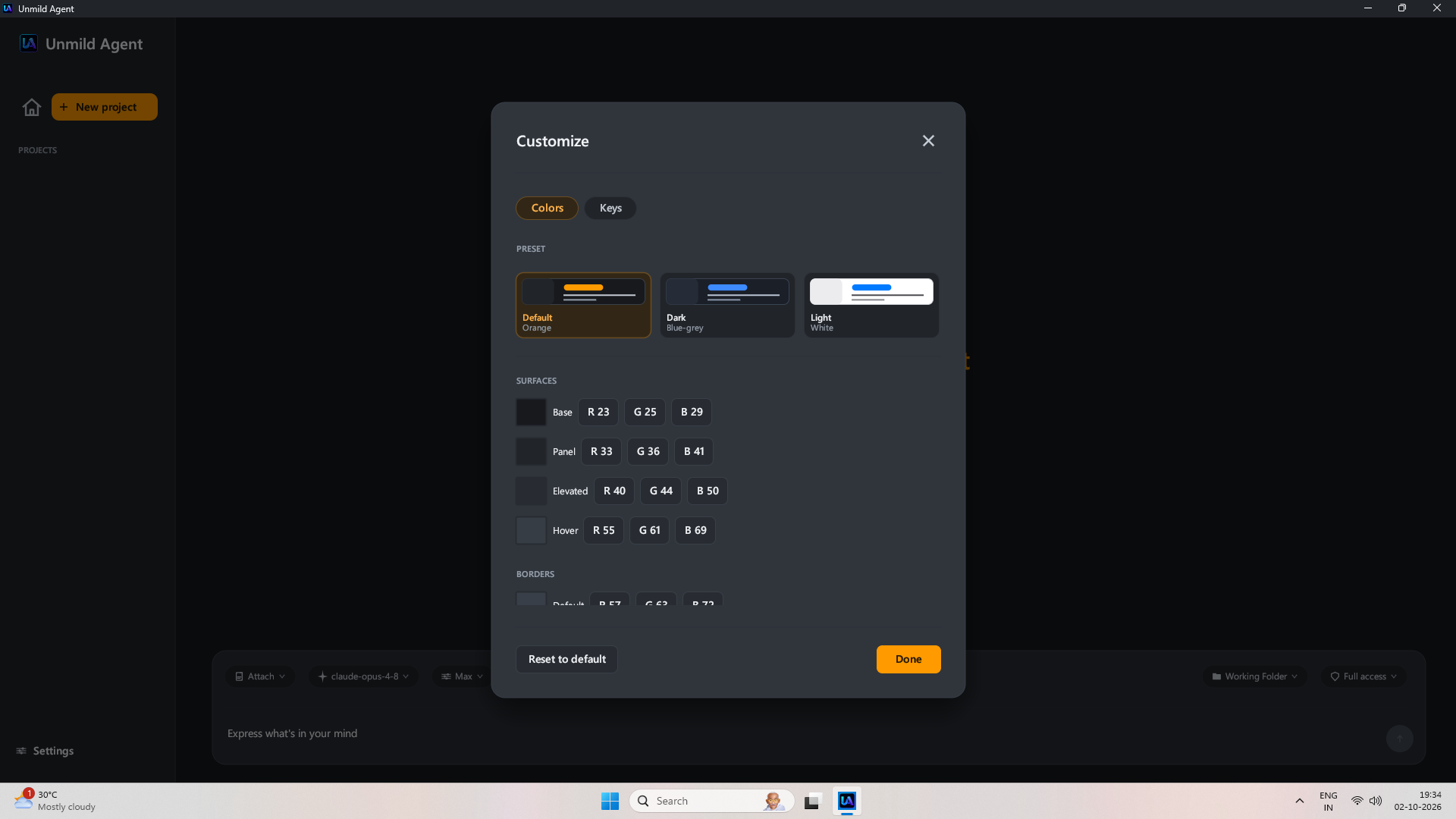Edit the Panel B 41 value

[x=694, y=451]
